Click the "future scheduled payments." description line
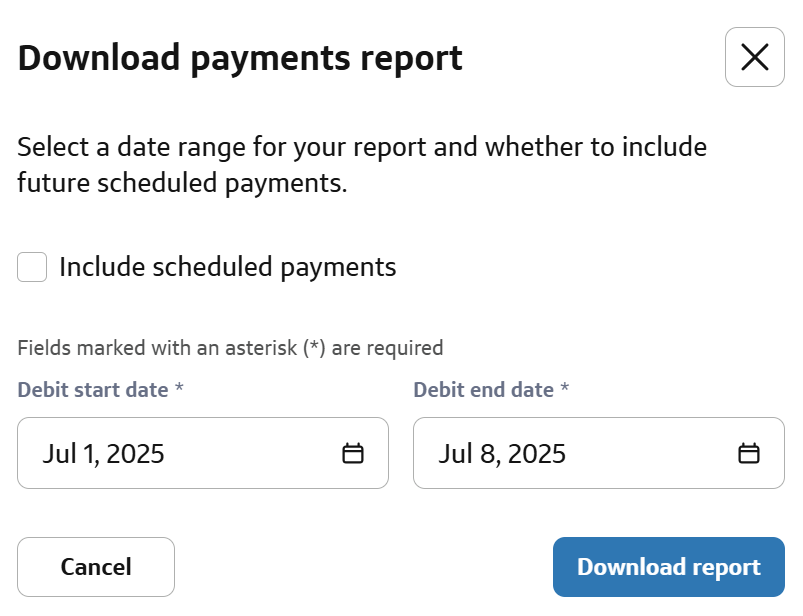Screen dimensions: 803x616 click(x=182, y=183)
